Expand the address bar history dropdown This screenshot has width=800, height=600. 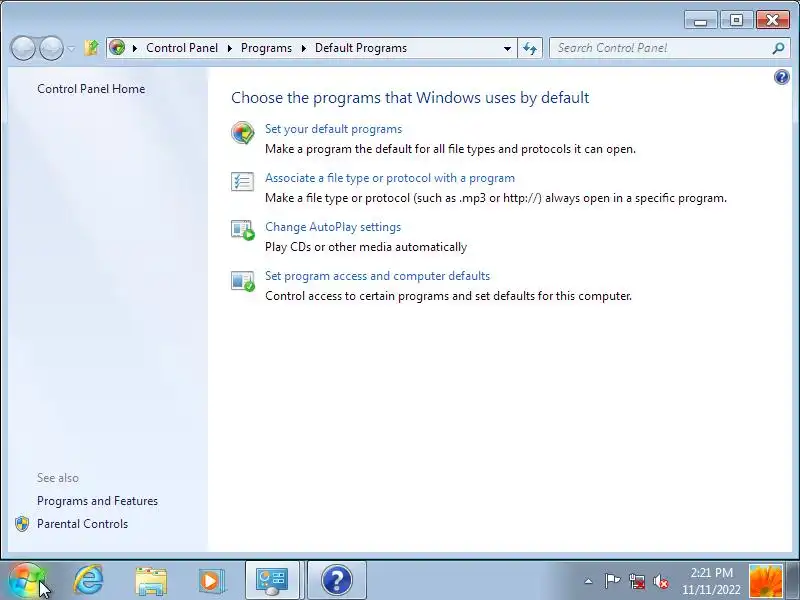(x=507, y=48)
